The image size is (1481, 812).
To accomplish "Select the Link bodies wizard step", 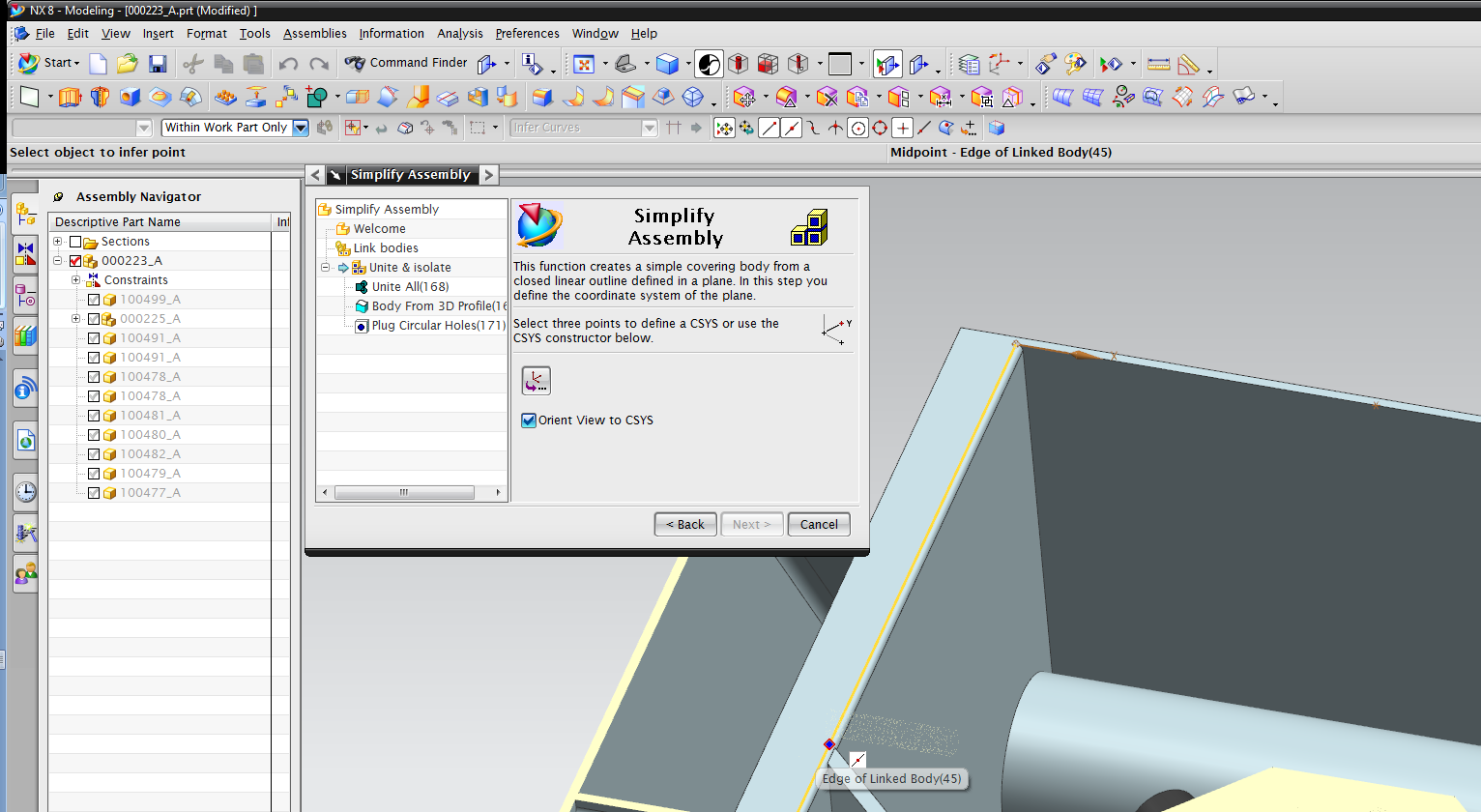I will pos(386,248).
